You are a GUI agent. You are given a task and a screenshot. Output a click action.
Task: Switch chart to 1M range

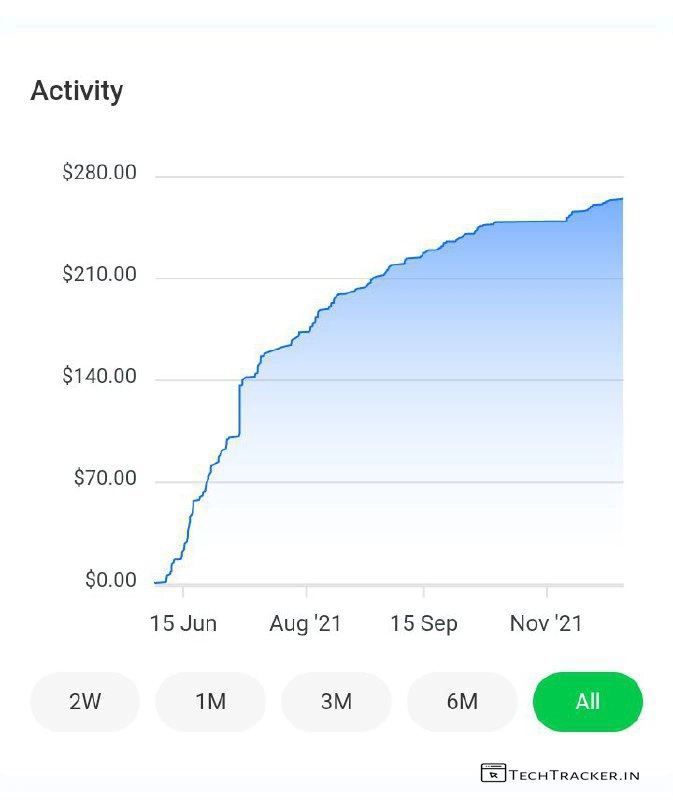coord(210,702)
